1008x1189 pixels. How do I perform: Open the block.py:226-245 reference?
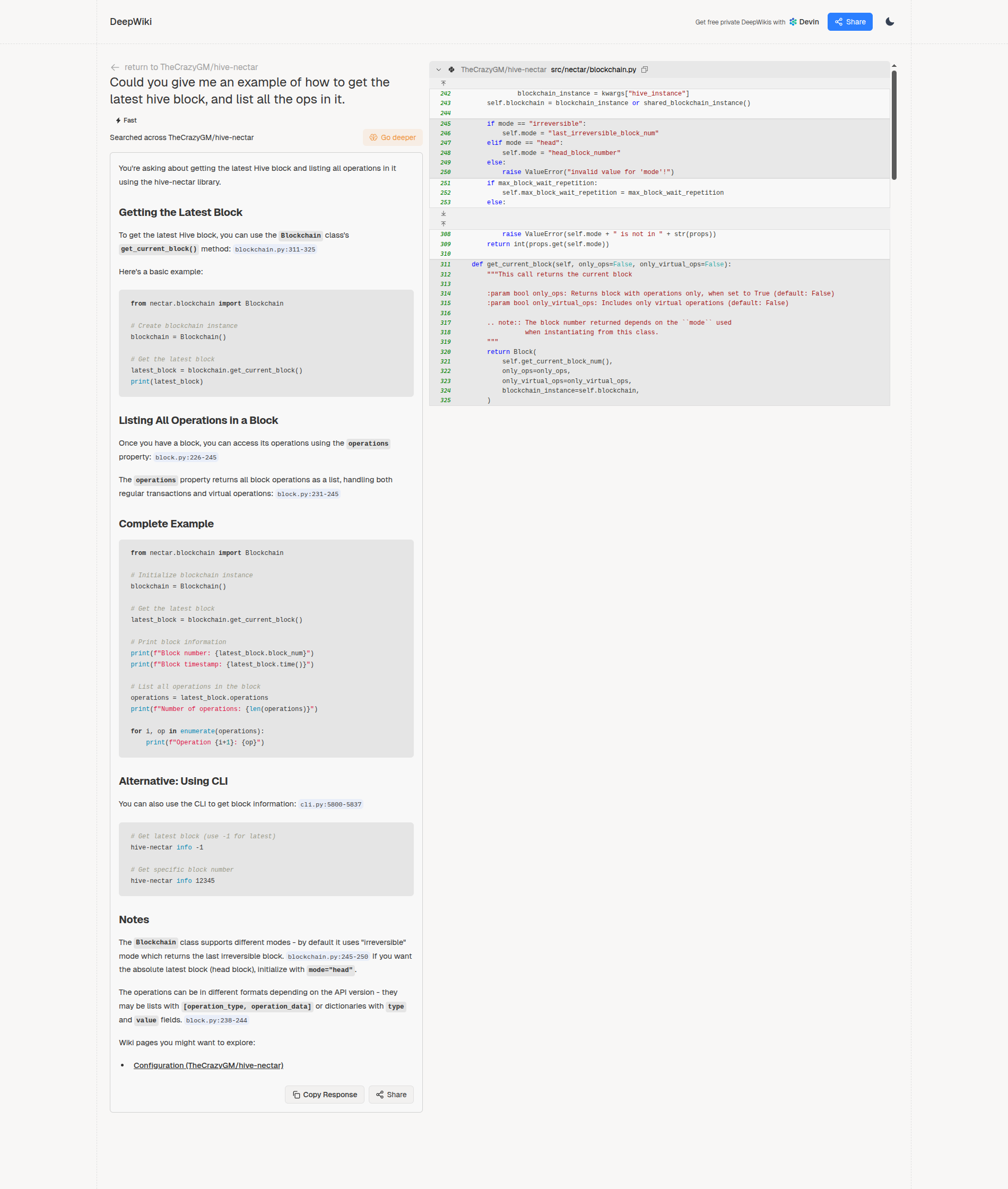click(186, 458)
